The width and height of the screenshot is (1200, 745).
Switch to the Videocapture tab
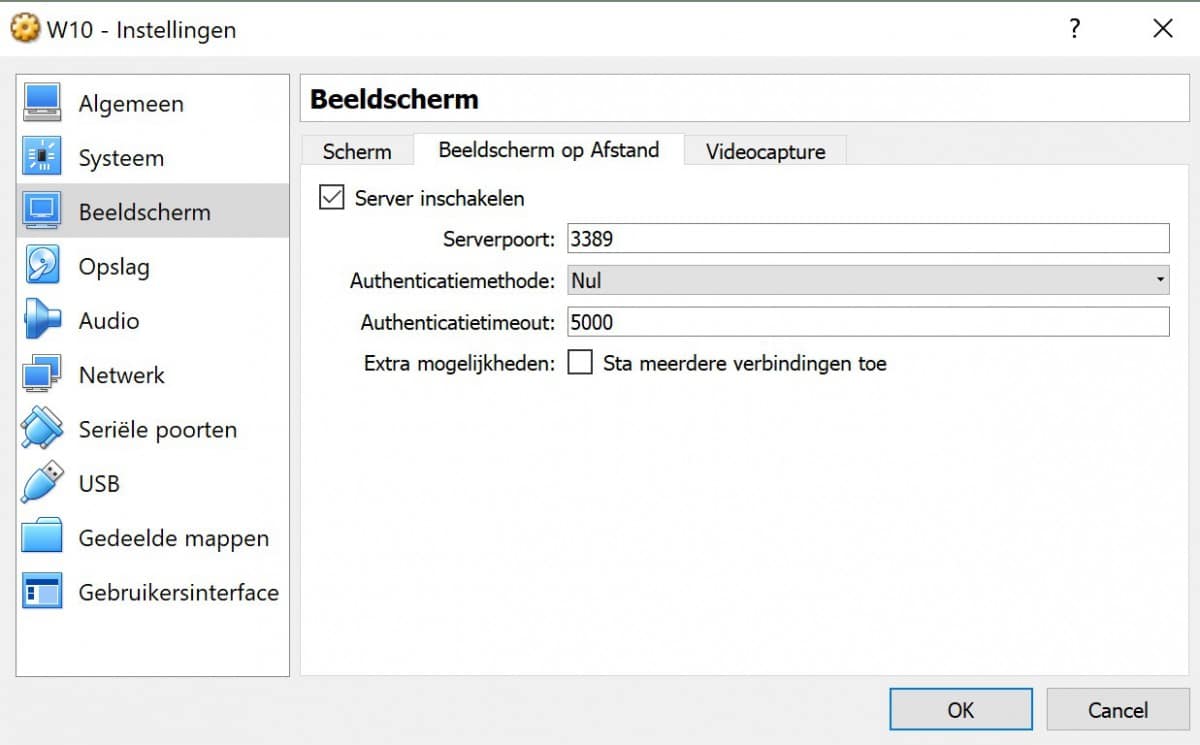click(x=765, y=152)
